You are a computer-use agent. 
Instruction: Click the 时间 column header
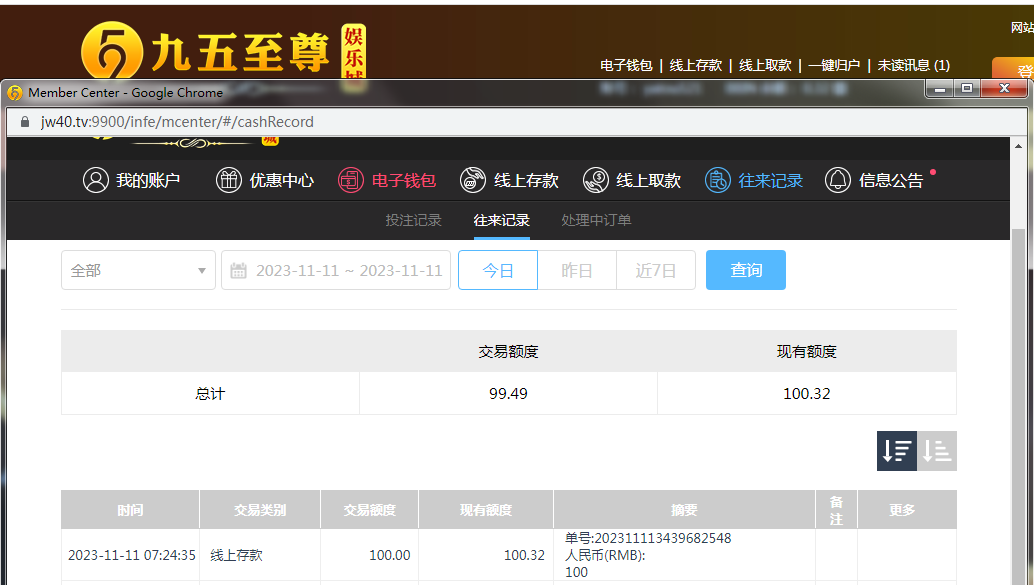pyautogui.click(x=130, y=510)
